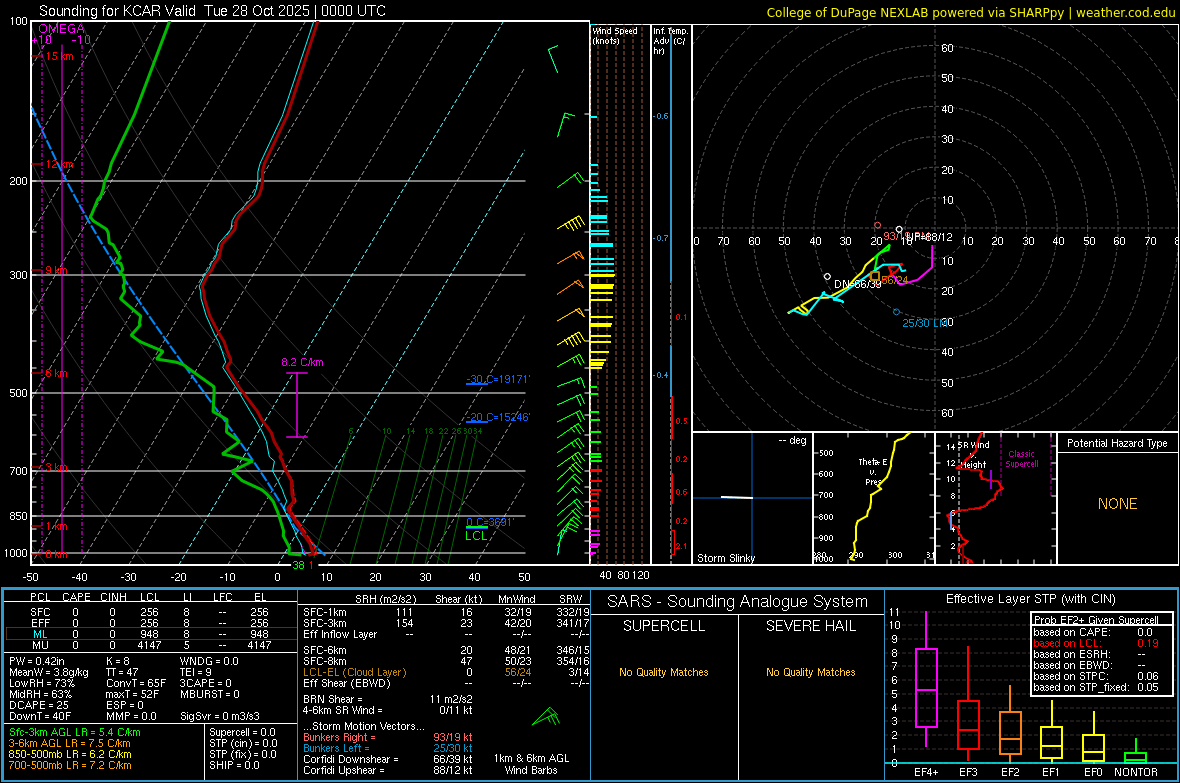The image size is (1180, 783).
Task: Click the 'Corfidi Upshear' line
Action: coord(388,770)
